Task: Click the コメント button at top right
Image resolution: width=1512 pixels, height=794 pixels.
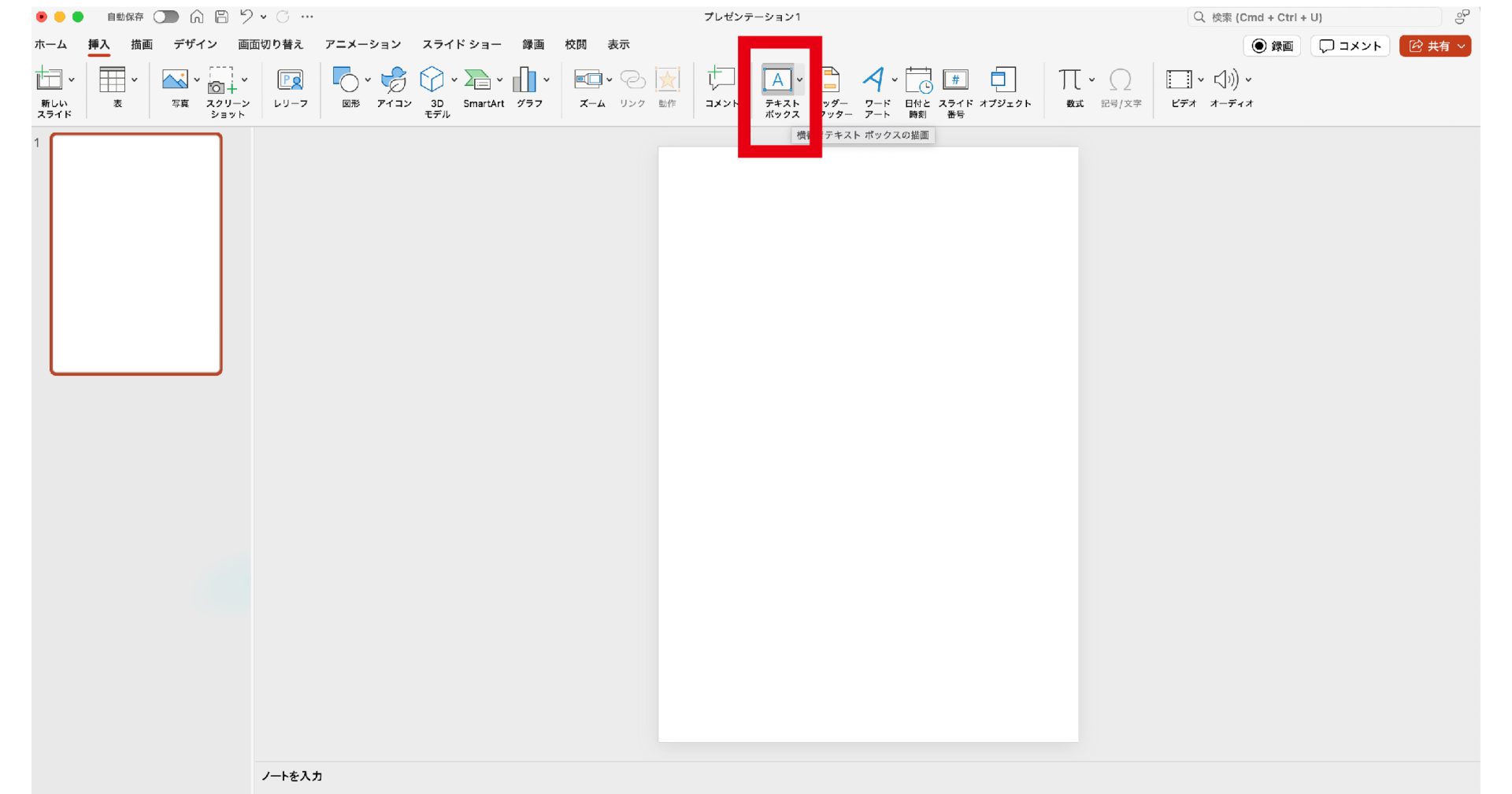Action: pos(1350,46)
